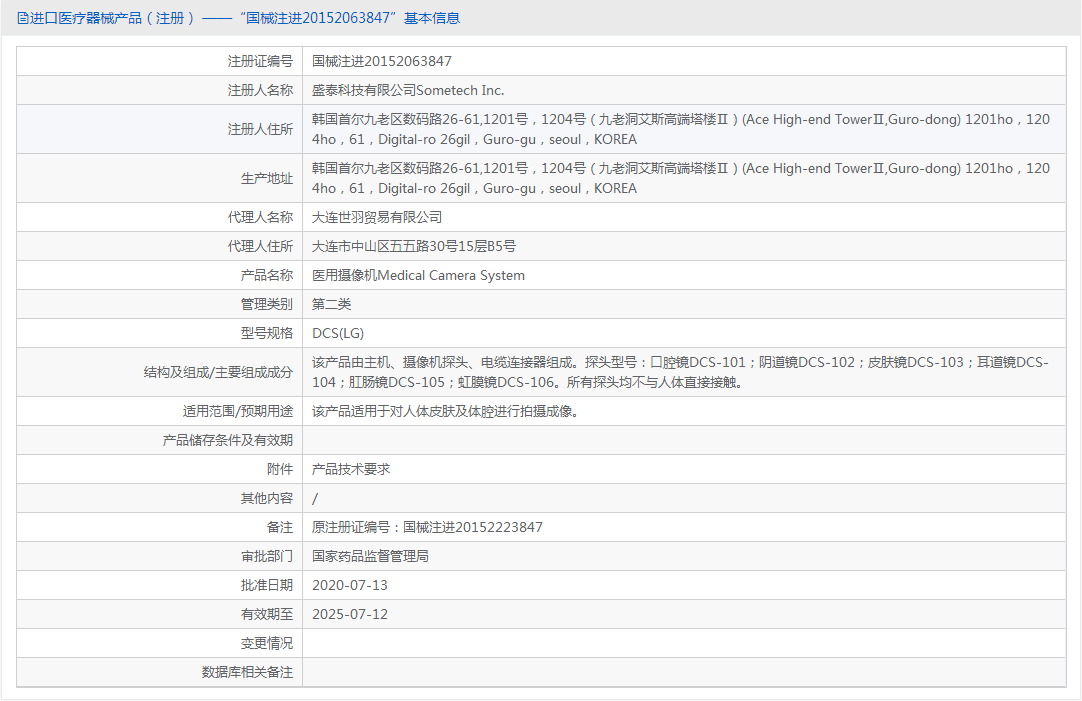Click the 代理人住所 label
1082x701 pixels.
[260, 246]
